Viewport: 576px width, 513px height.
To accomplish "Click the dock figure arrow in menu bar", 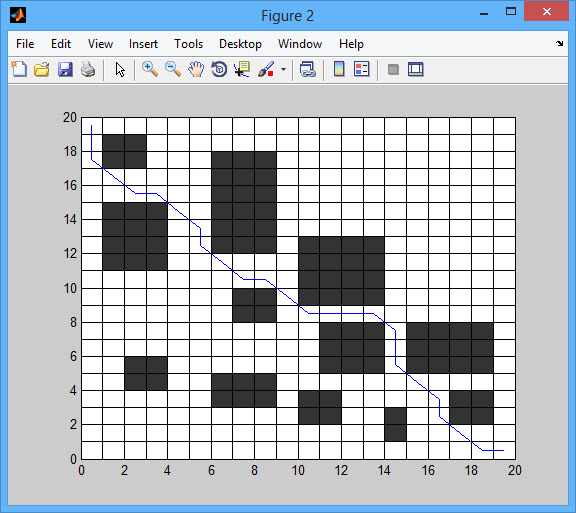I will click(559, 43).
